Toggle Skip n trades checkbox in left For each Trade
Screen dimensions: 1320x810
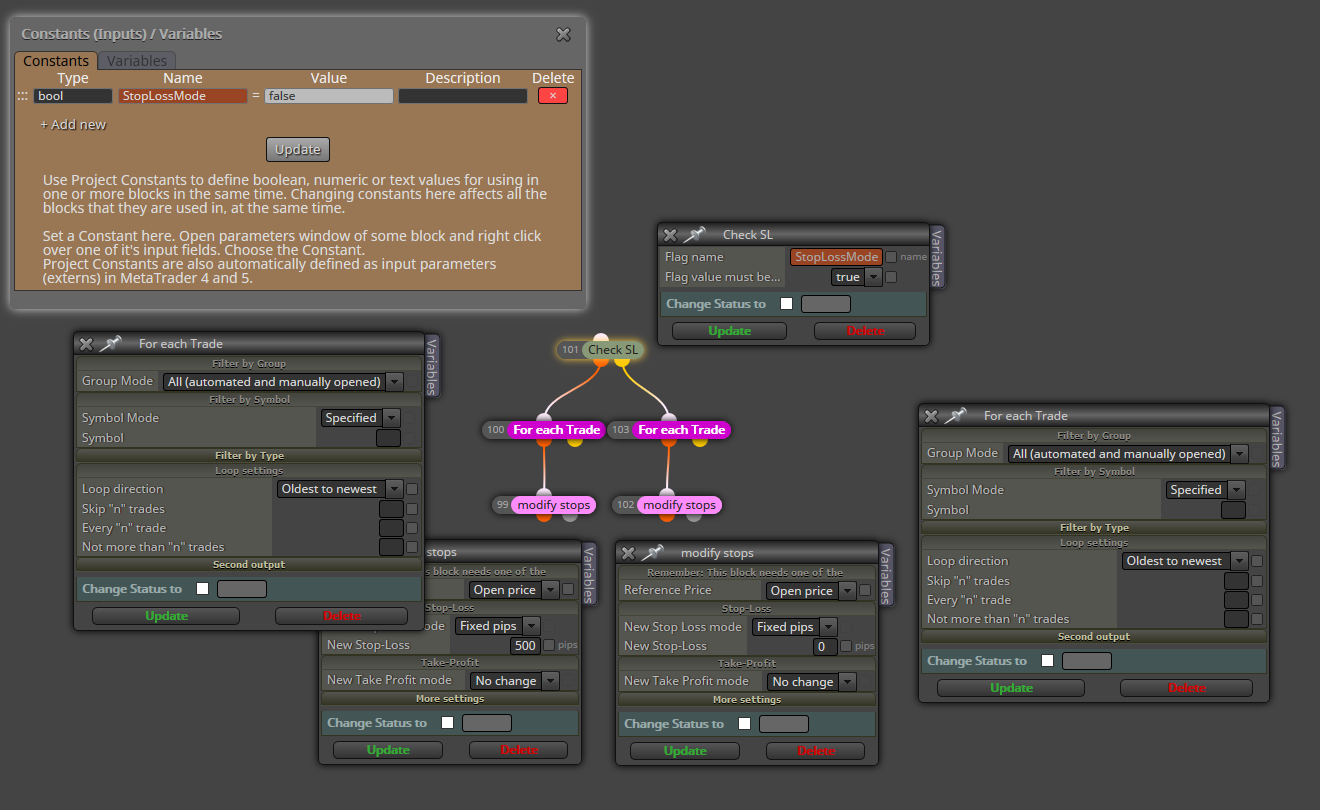click(x=412, y=509)
